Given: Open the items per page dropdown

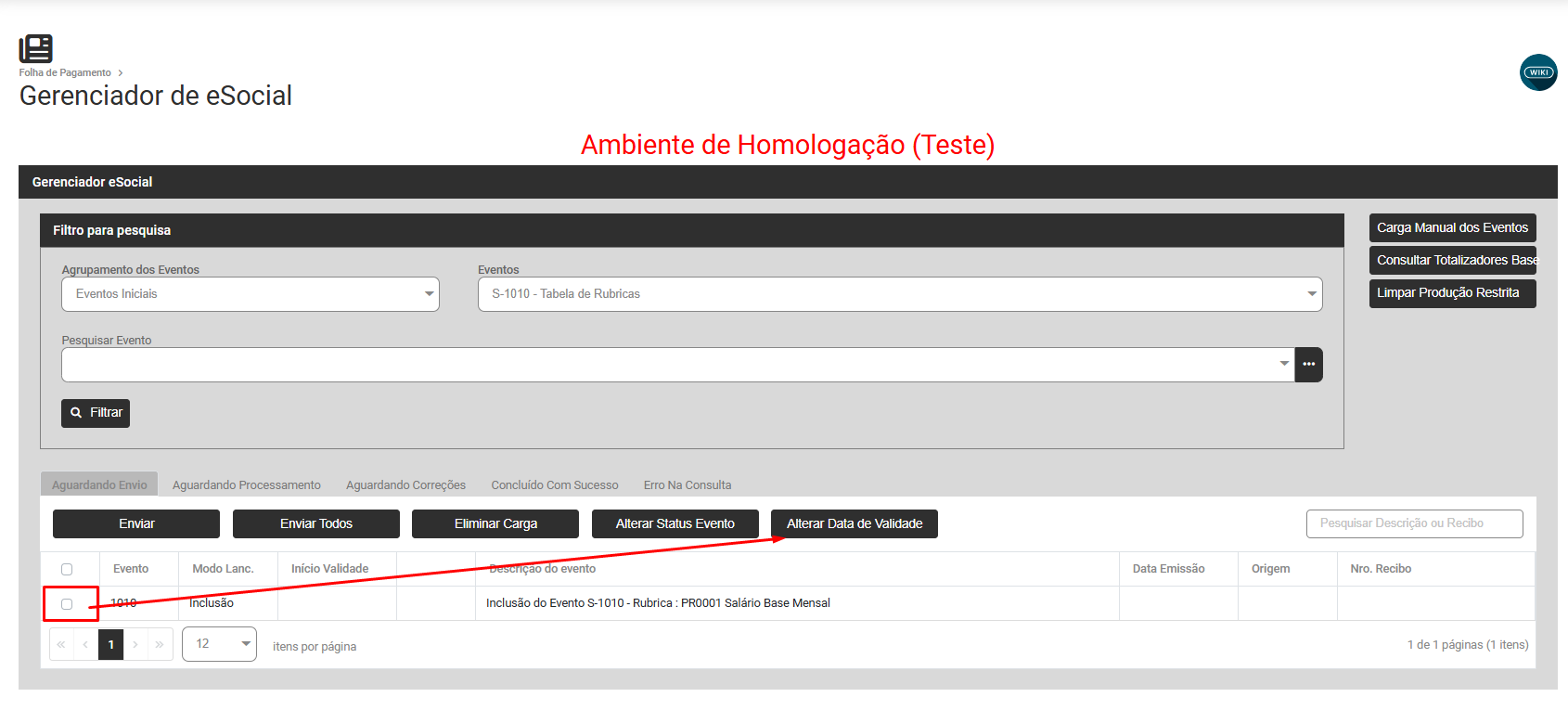Looking at the screenshot, I should tap(219, 644).
